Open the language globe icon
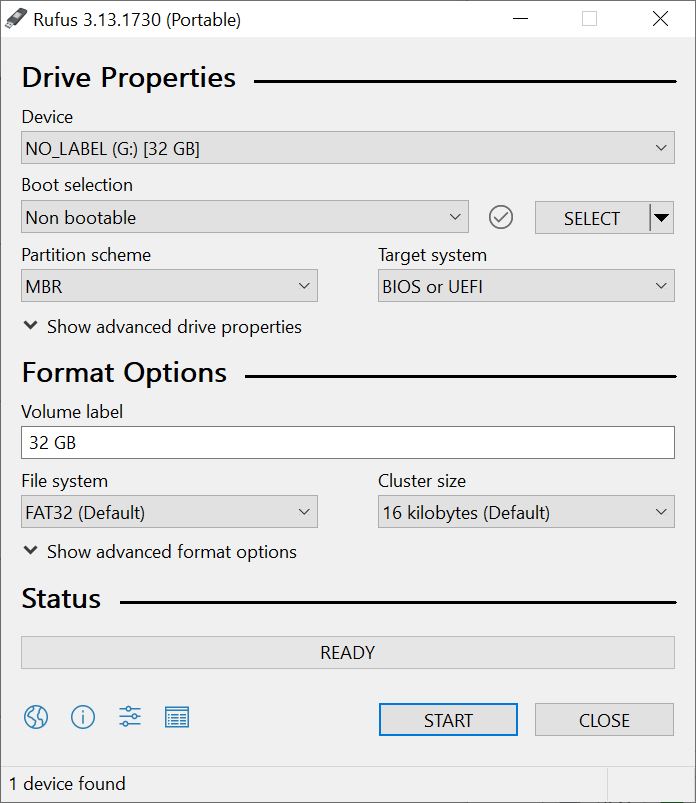The height and width of the screenshot is (803, 696). coord(36,716)
